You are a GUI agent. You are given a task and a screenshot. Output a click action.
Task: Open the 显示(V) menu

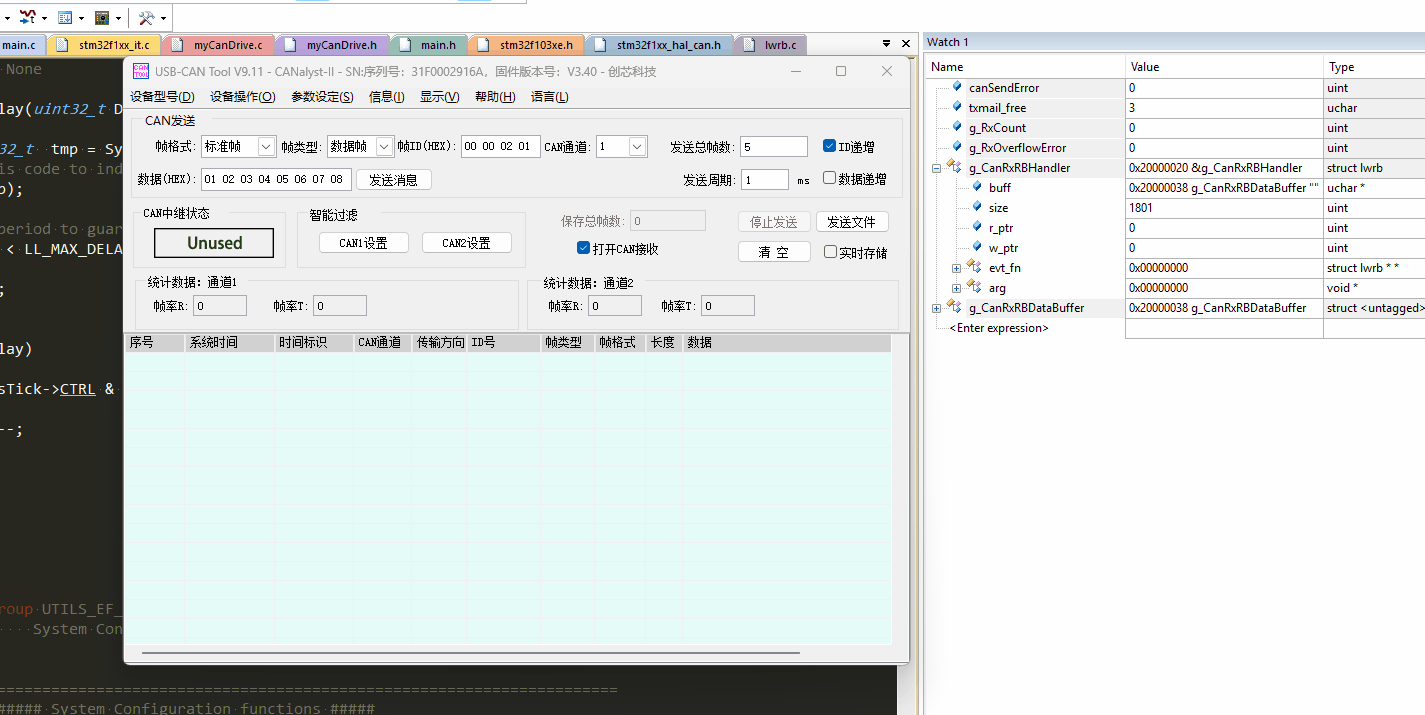(x=439, y=97)
